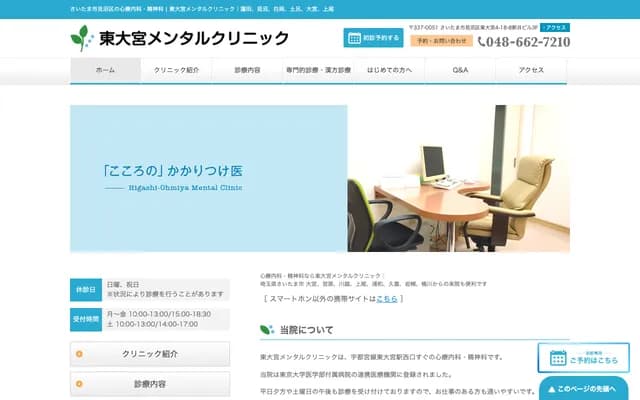
Task: Follow the こちら mobile site link
Action: pos(387,299)
